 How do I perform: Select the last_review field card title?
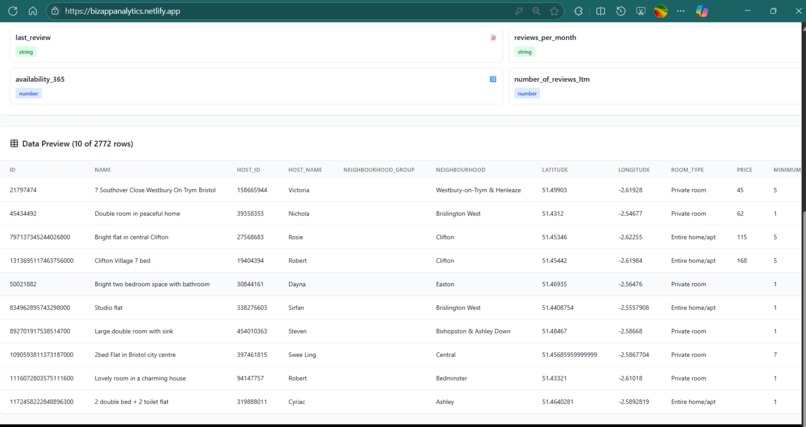pos(33,38)
